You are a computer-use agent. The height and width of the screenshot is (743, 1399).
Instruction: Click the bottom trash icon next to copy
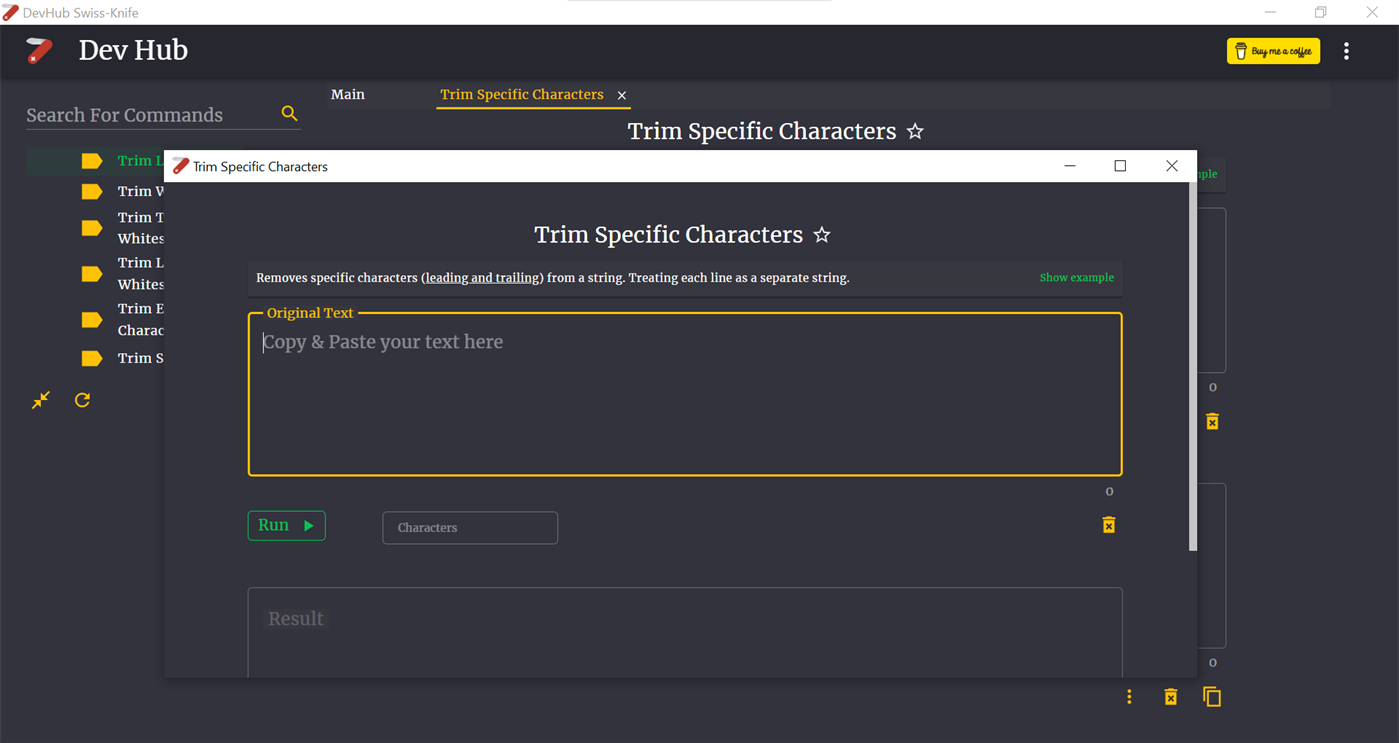coord(1171,697)
